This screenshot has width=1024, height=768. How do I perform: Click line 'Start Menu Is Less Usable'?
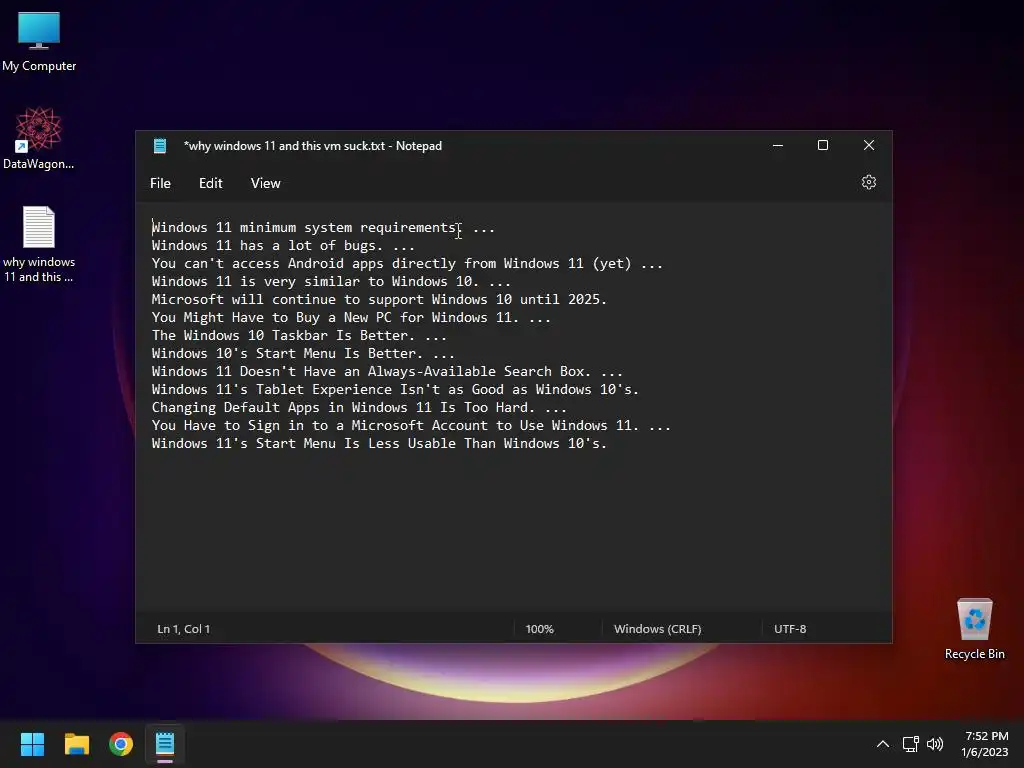(379, 443)
